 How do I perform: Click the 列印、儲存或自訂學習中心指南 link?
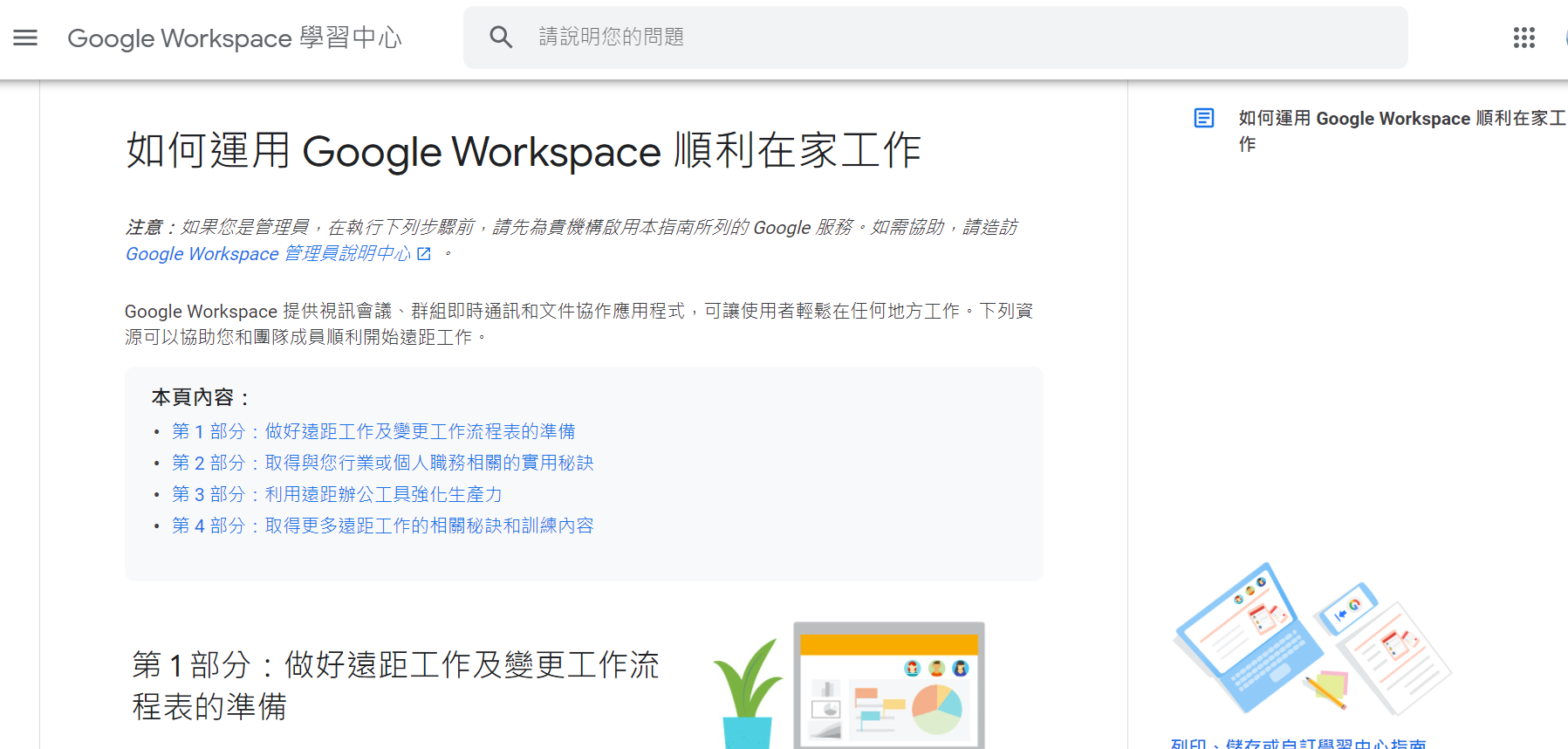click(1298, 743)
